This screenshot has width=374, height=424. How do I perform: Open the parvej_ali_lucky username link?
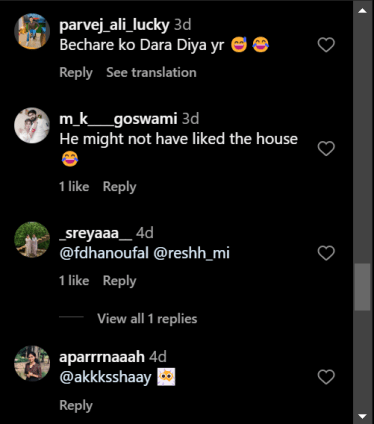coord(114,25)
